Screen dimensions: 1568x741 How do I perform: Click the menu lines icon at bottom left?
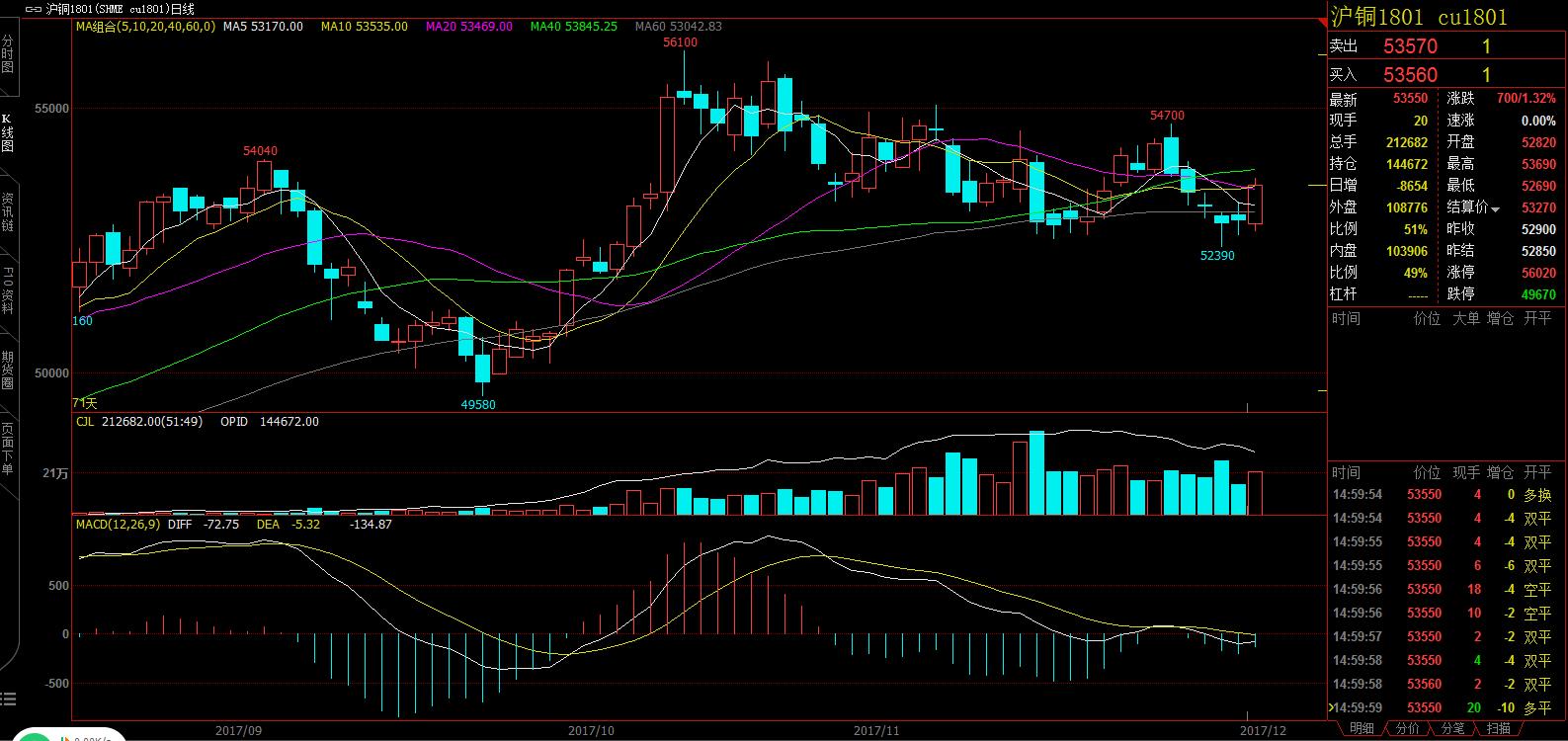[10, 700]
